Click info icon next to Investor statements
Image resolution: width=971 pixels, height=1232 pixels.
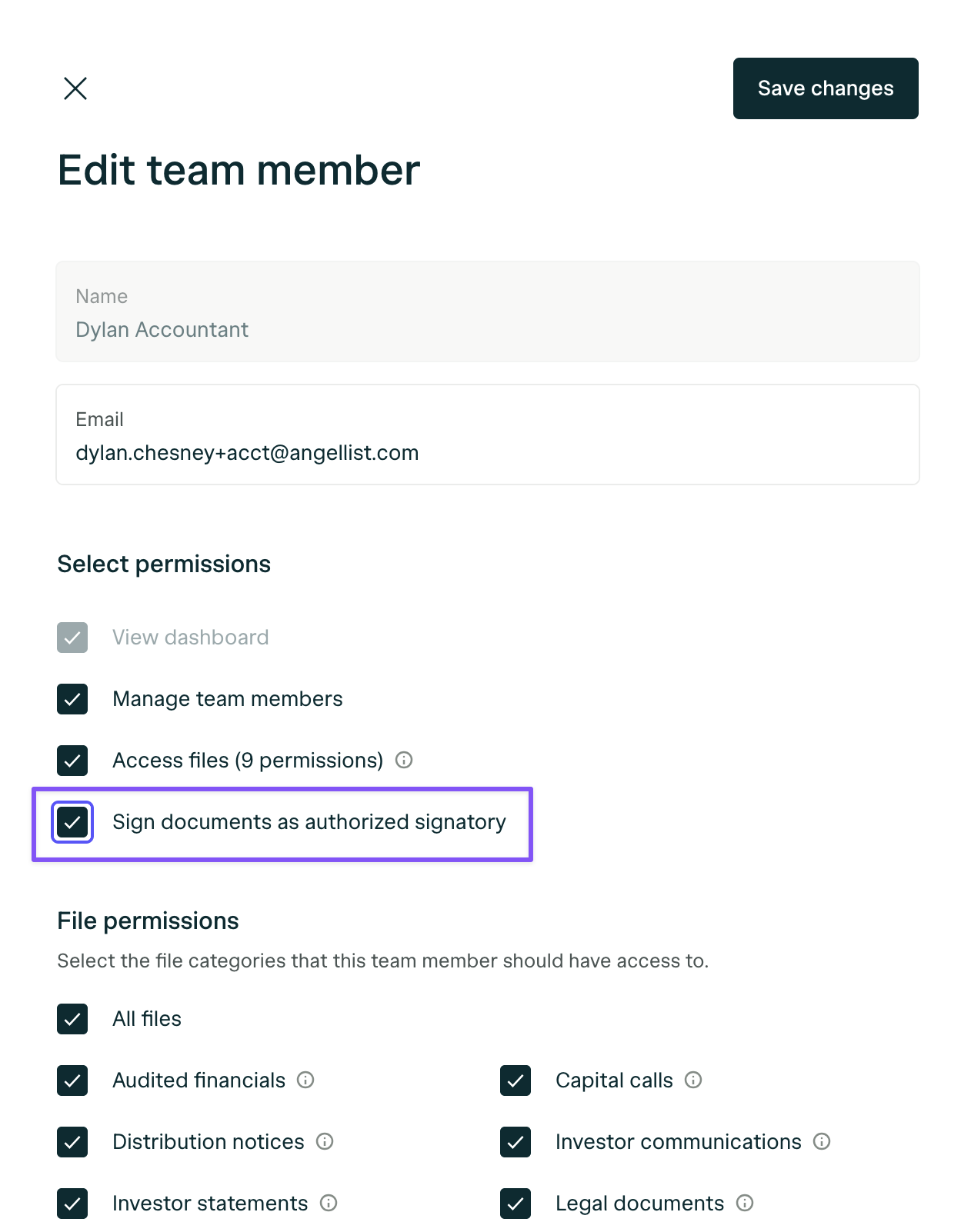pyautogui.click(x=329, y=1204)
